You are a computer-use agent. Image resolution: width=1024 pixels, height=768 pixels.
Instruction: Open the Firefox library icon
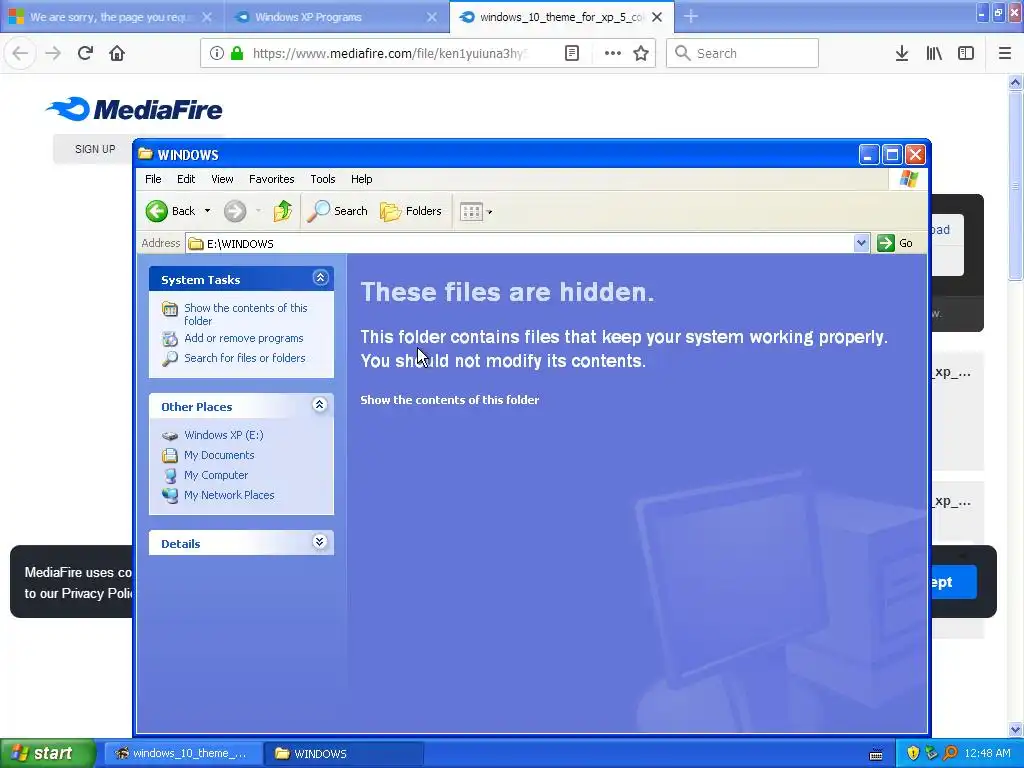tap(934, 53)
